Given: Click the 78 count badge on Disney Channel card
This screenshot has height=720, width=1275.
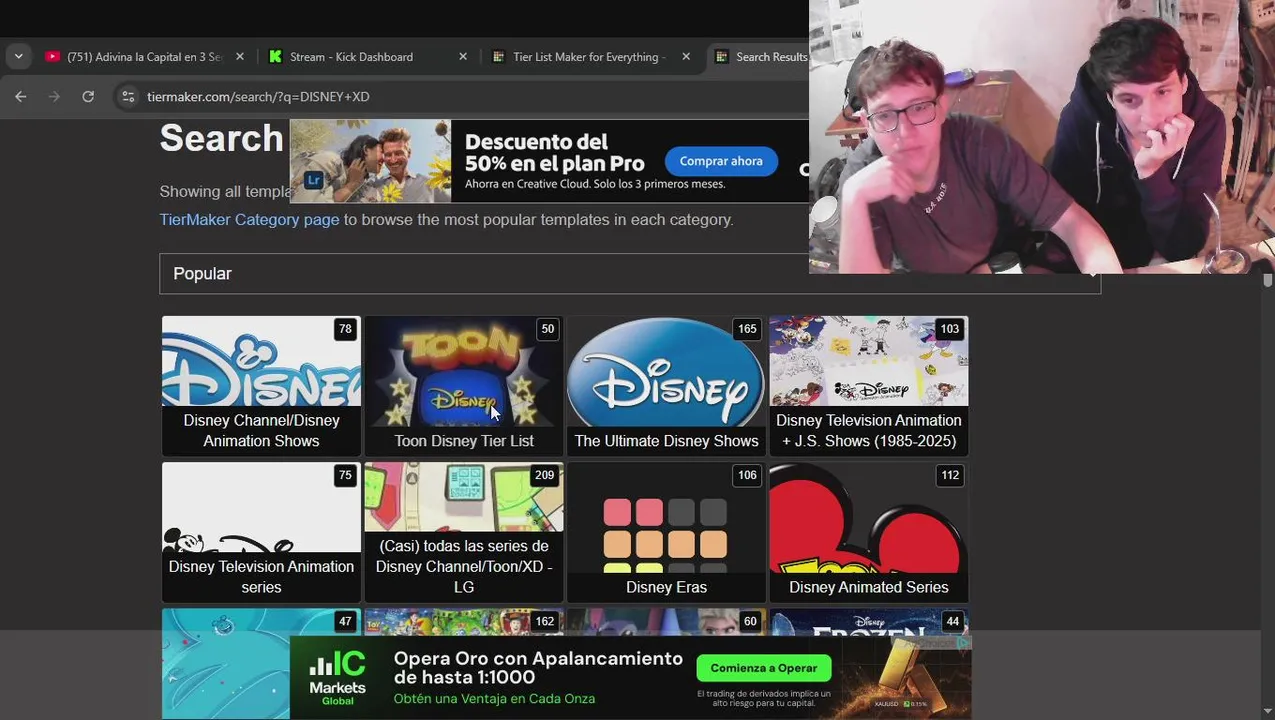Looking at the screenshot, I should [345, 329].
